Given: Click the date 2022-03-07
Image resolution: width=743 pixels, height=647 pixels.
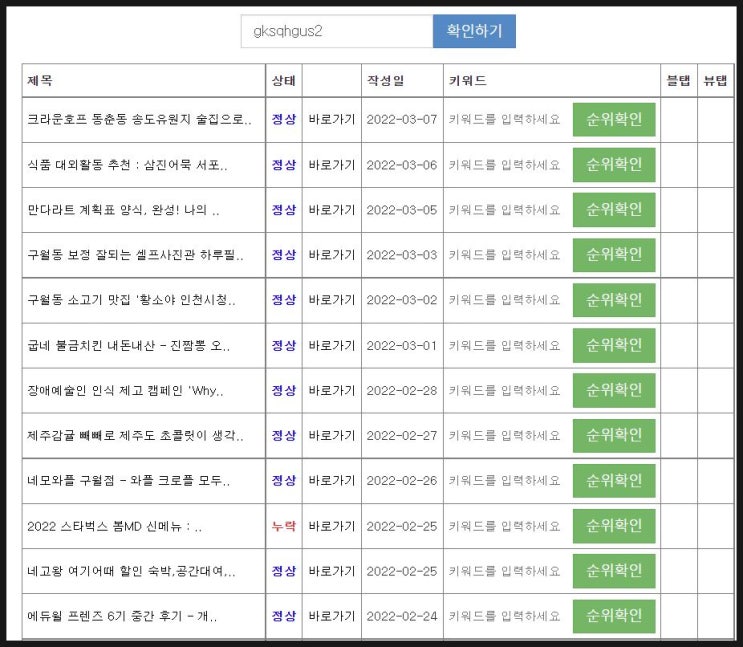Looking at the screenshot, I should coord(402,119).
